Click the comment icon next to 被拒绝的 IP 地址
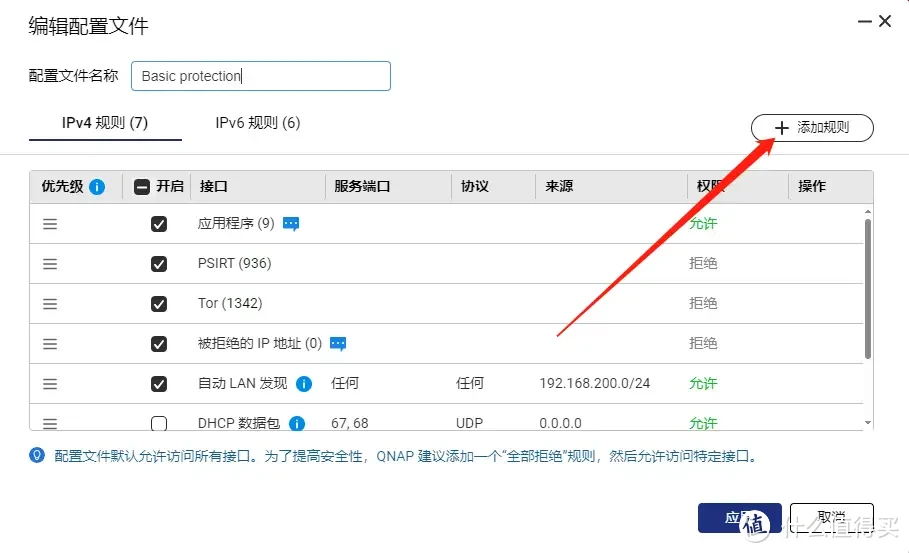 (339, 344)
